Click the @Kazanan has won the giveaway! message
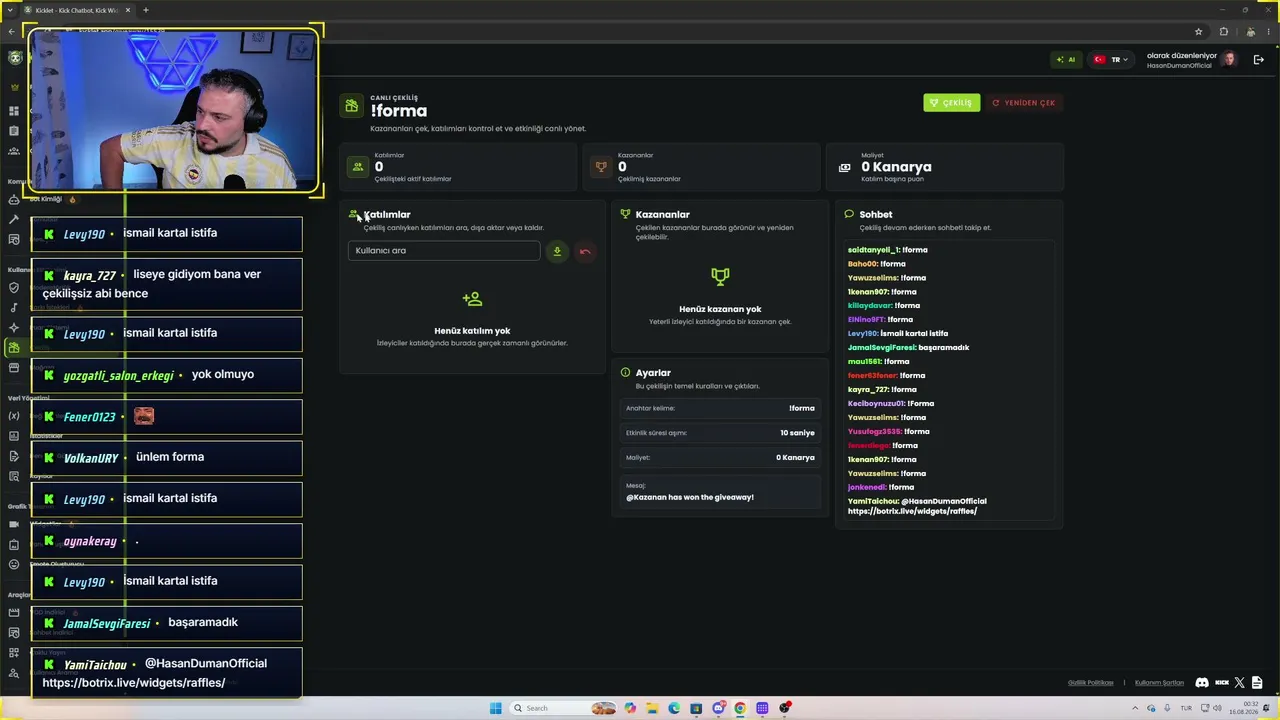Screen dimensions: 1280x720 690,497
